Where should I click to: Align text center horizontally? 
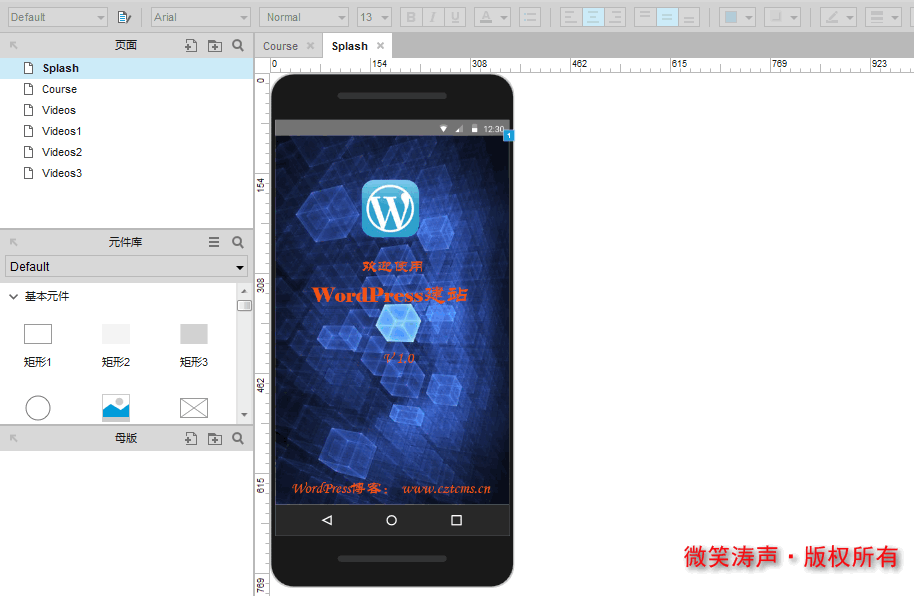click(593, 17)
